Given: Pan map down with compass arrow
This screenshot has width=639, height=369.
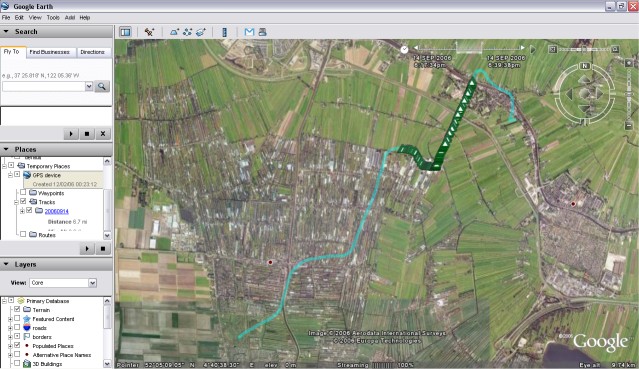Looking at the screenshot, I should pos(585,109).
